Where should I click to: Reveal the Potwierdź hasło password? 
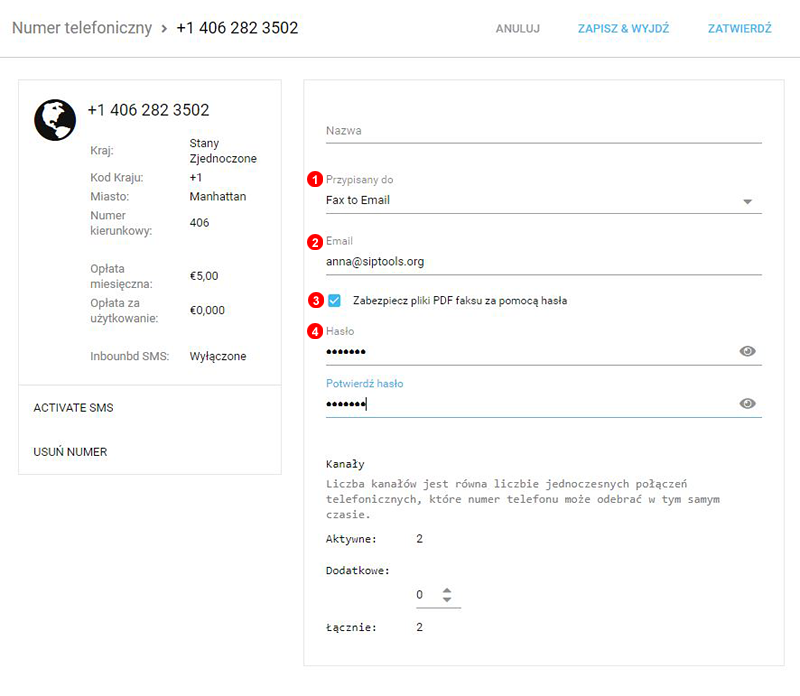click(747, 403)
